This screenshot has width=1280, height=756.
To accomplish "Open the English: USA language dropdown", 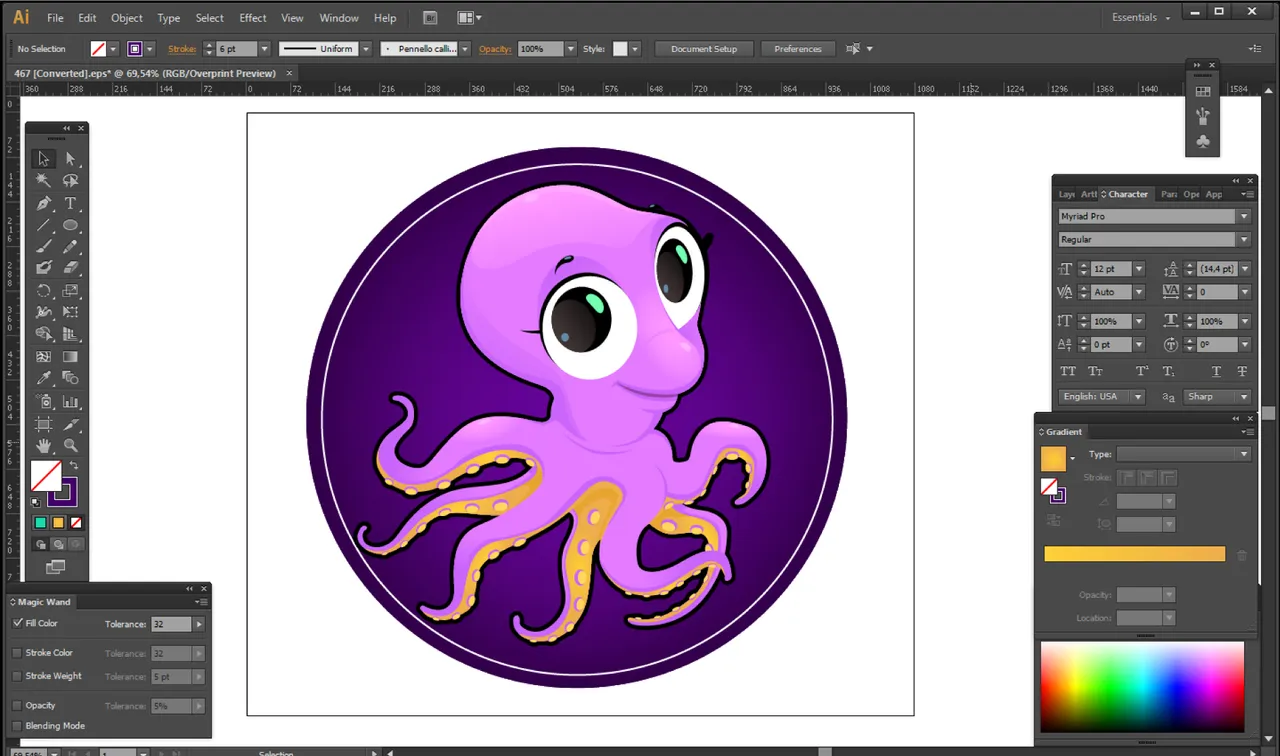I will coord(1138,397).
